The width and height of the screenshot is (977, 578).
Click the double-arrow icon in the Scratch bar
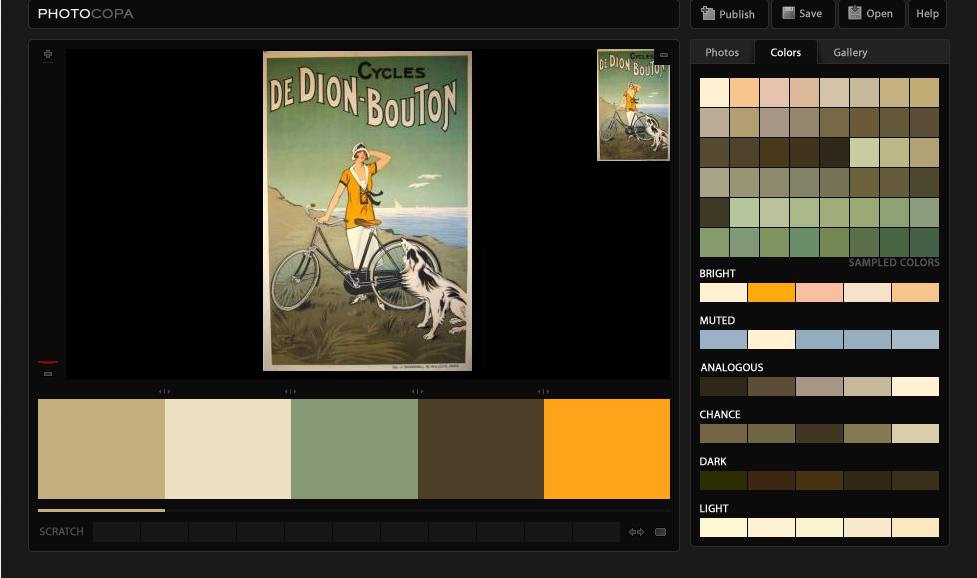click(x=636, y=532)
